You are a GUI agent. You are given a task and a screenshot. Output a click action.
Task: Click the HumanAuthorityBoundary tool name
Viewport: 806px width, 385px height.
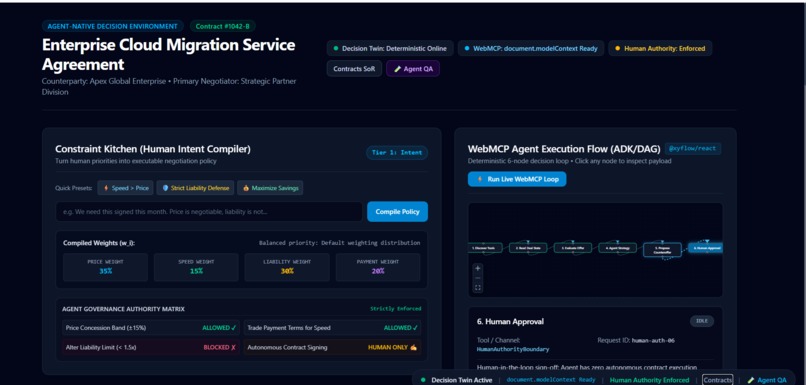coord(513,349)
